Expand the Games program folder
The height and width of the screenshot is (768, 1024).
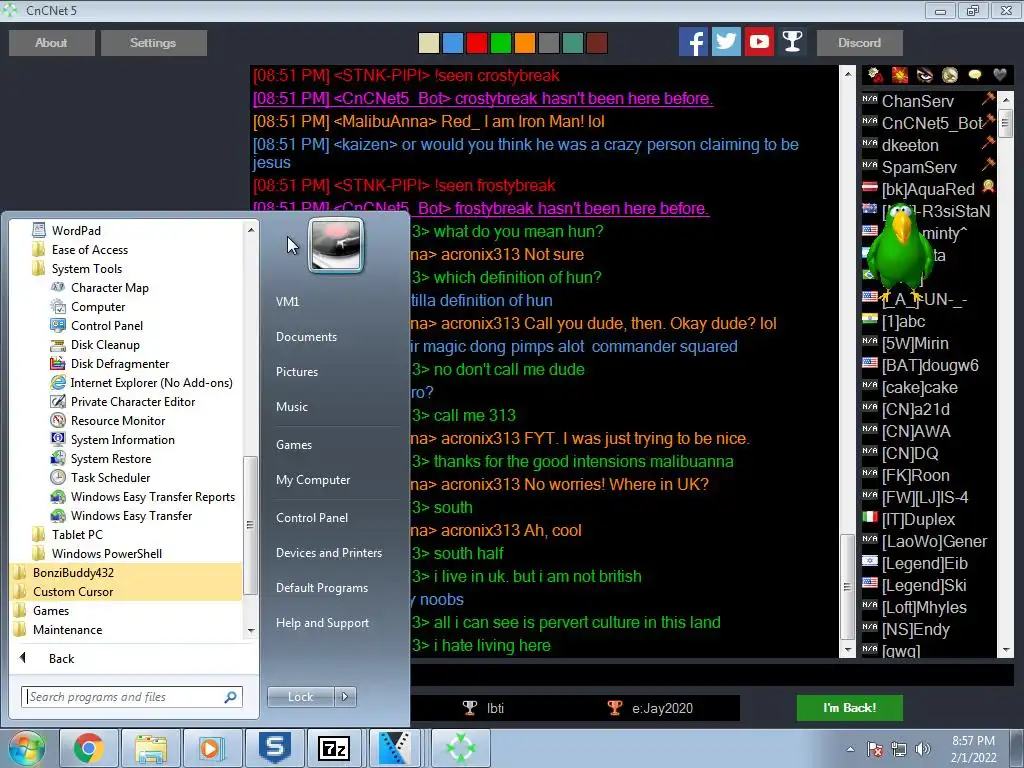[x=51, y=611]
